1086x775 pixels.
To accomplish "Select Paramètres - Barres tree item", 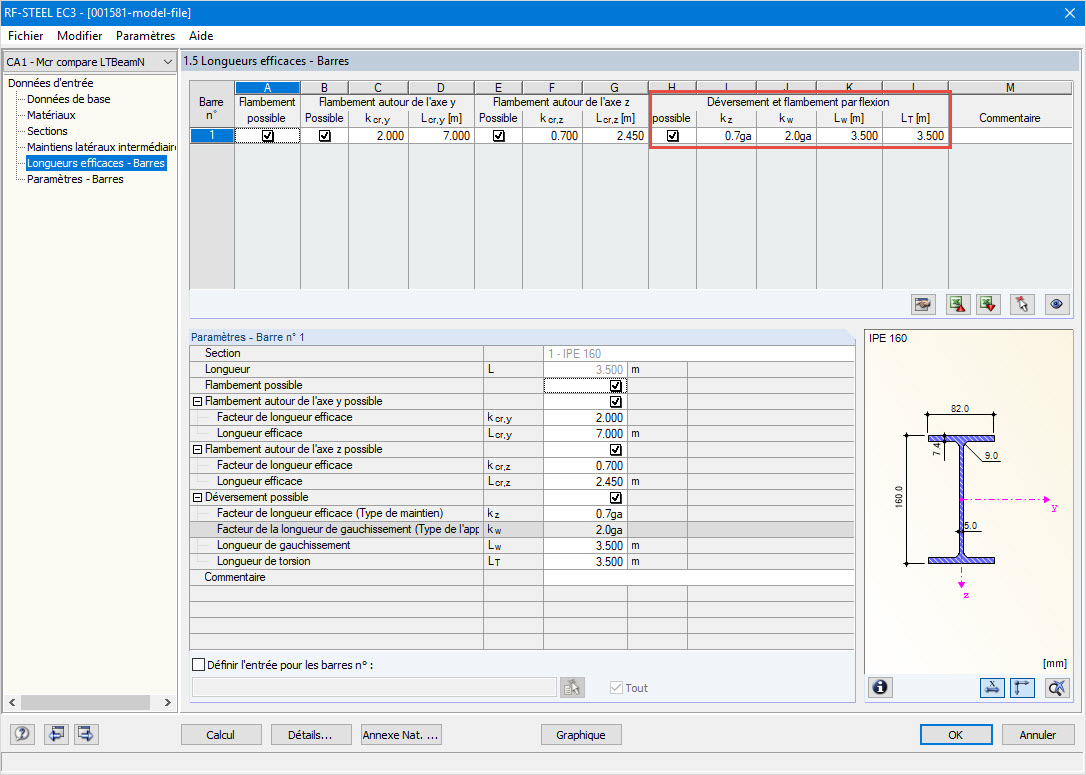I will pyautogui.click(x=75, y=179).
